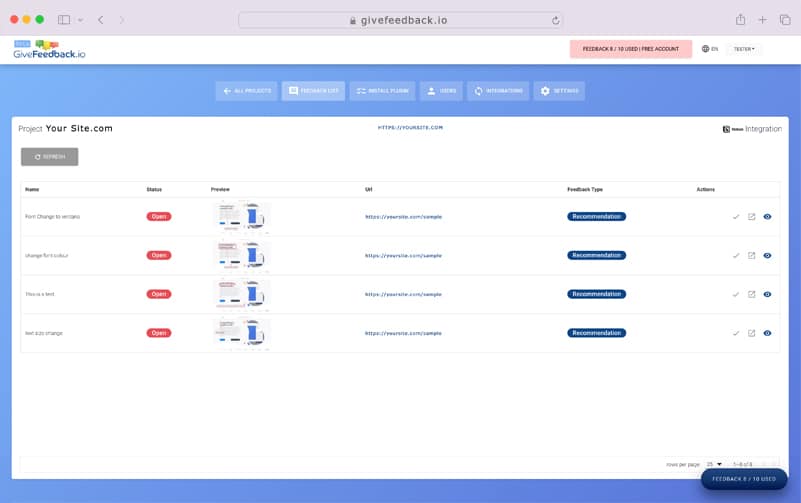Open URL link in 'Font Change to verdana' row
Screen dimensions: 801x503
403,217
